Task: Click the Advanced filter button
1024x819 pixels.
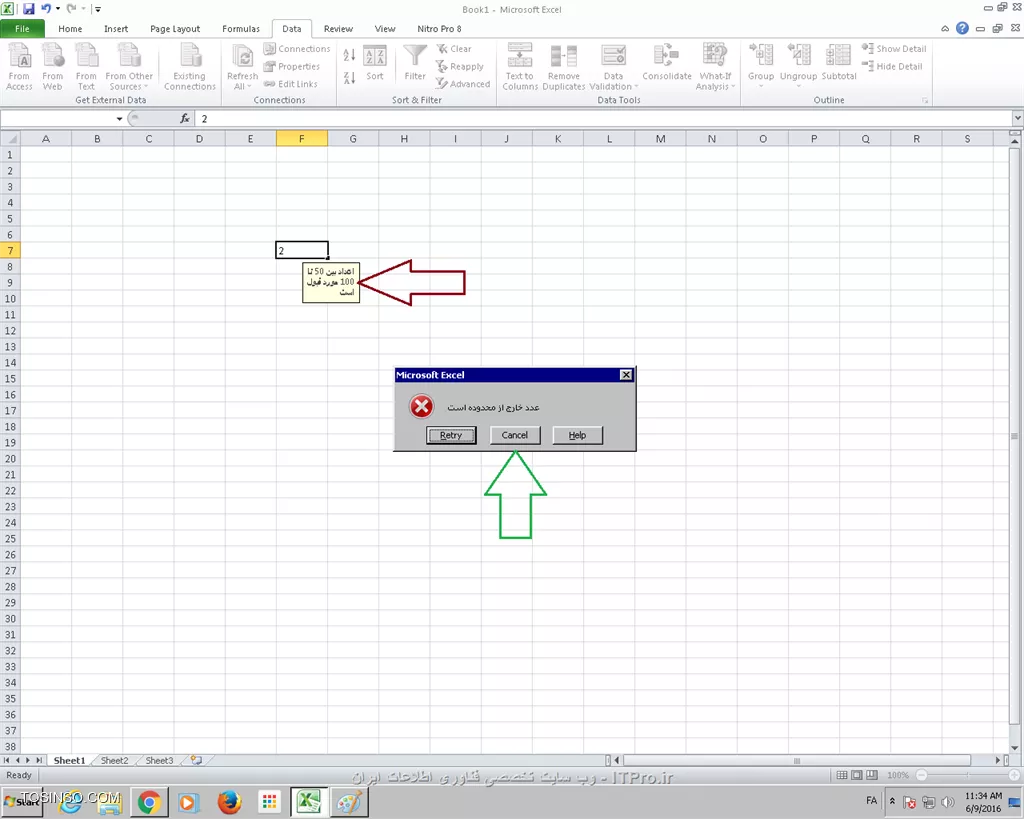Action: [x=463, y=84]
